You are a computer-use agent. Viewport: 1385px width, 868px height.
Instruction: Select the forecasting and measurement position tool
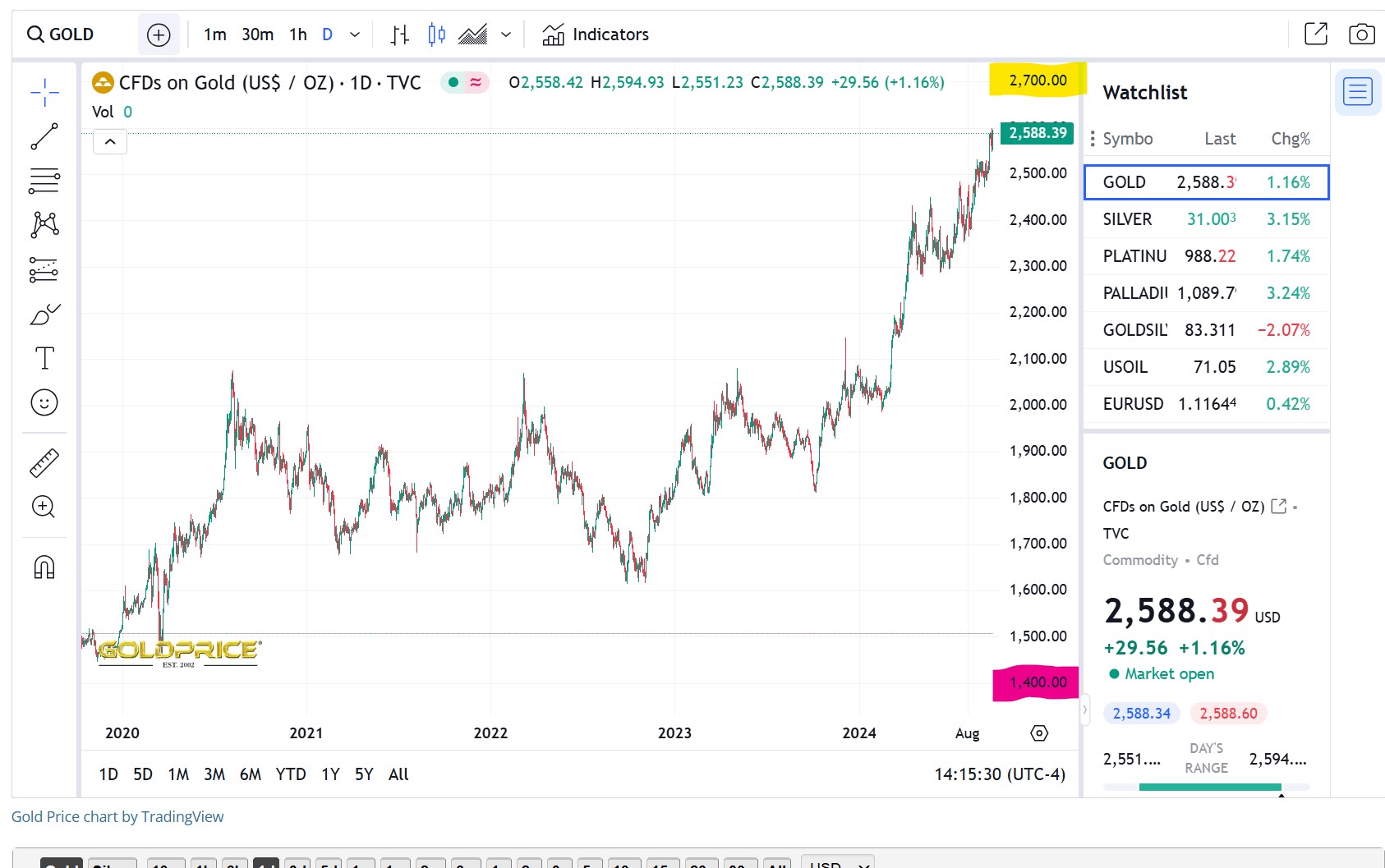pyautogui.click(x=44, y=269)
